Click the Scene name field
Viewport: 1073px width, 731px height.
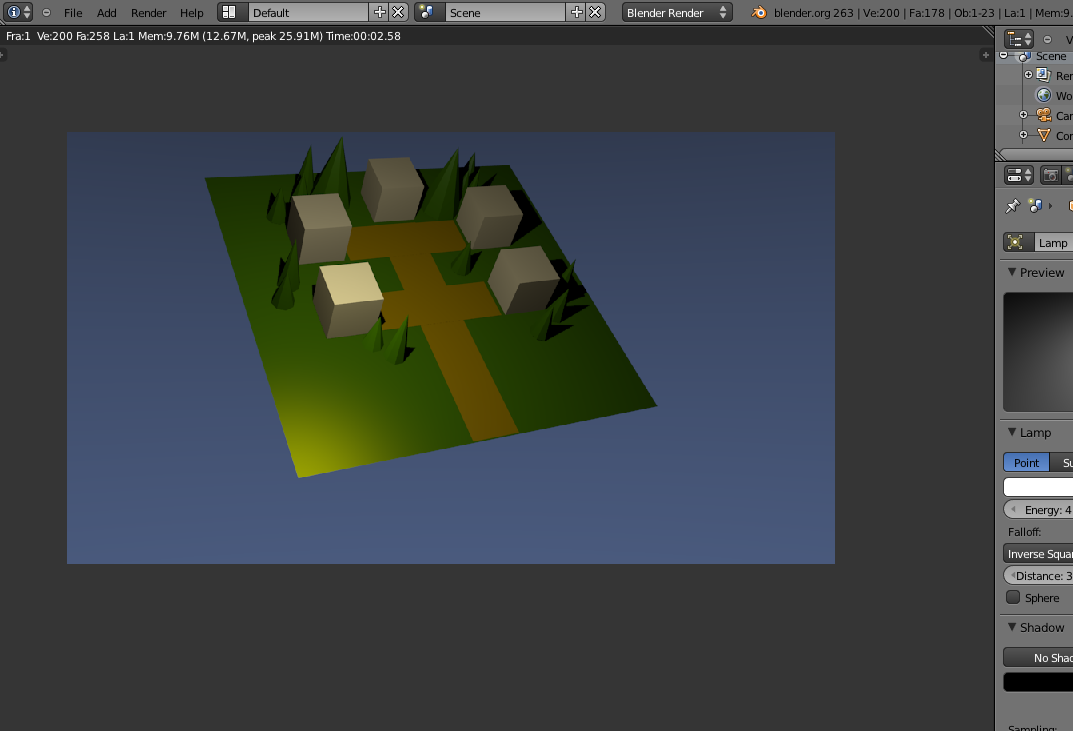coord(506,12)
